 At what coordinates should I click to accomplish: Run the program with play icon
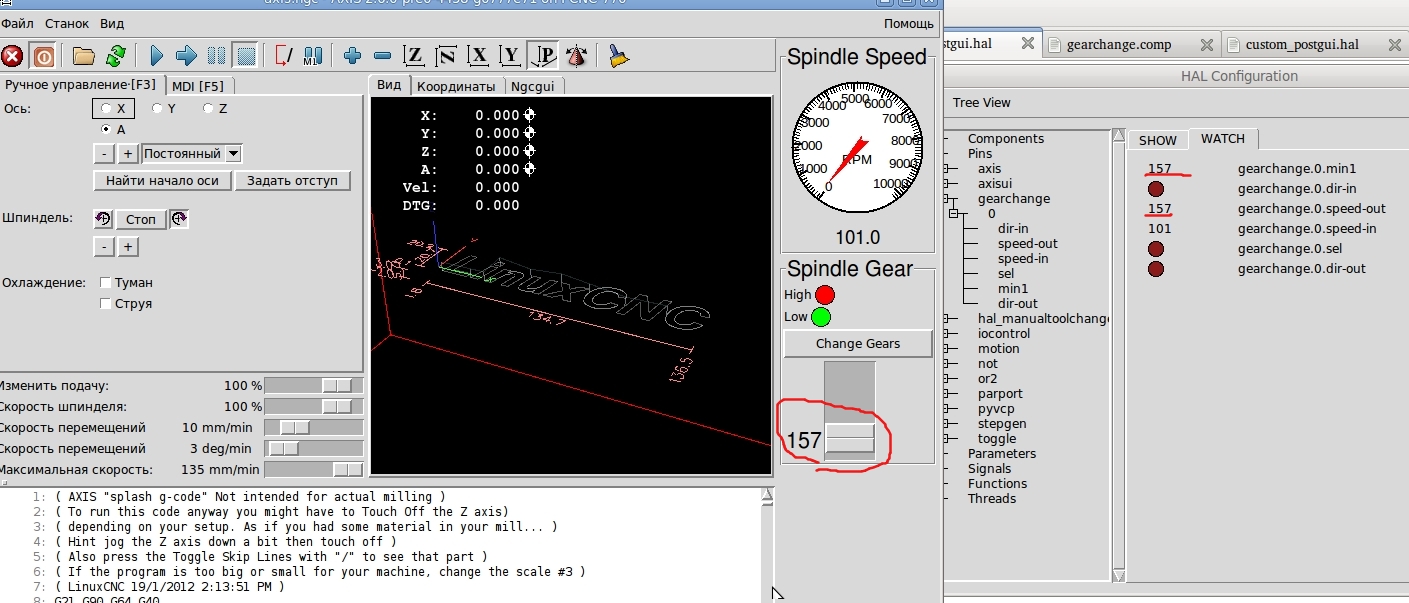tap(157, 56)
